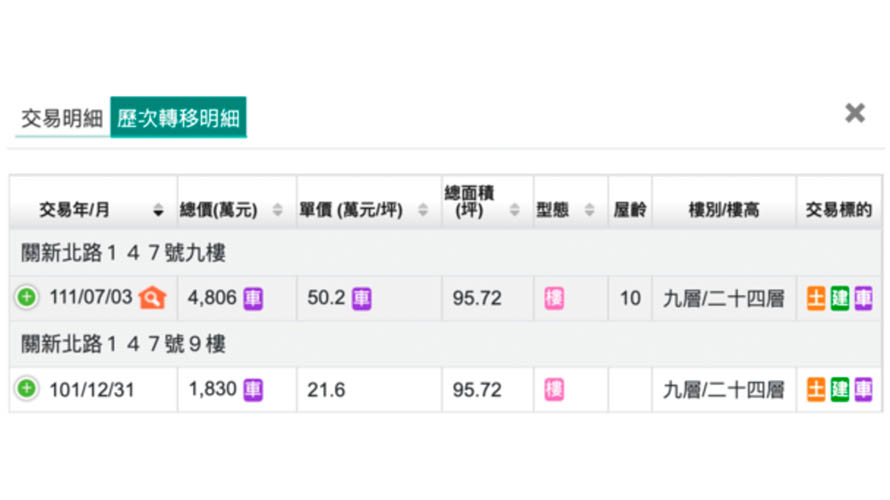Click orange 土 badge in 111/07/03 row
Image resolution: width=890 pixels, height=500 pixels.
point(816,298)
